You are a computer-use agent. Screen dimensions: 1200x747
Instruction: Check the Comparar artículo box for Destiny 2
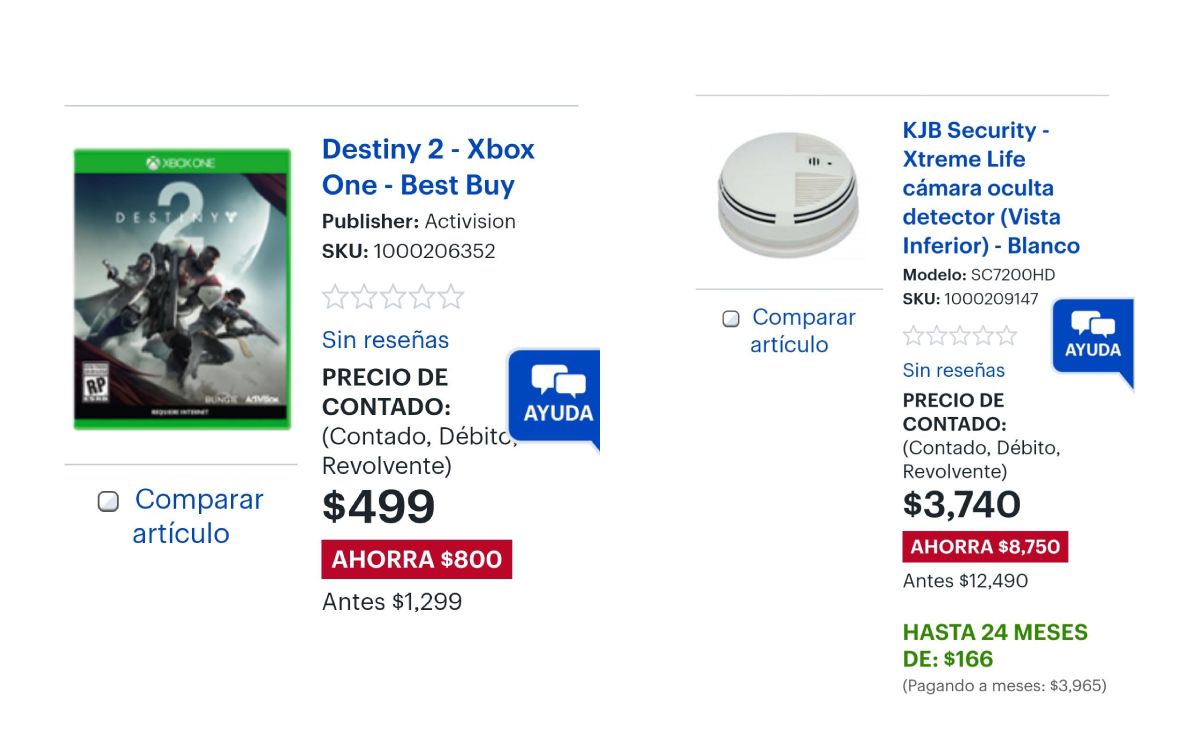tap(108, 502)
